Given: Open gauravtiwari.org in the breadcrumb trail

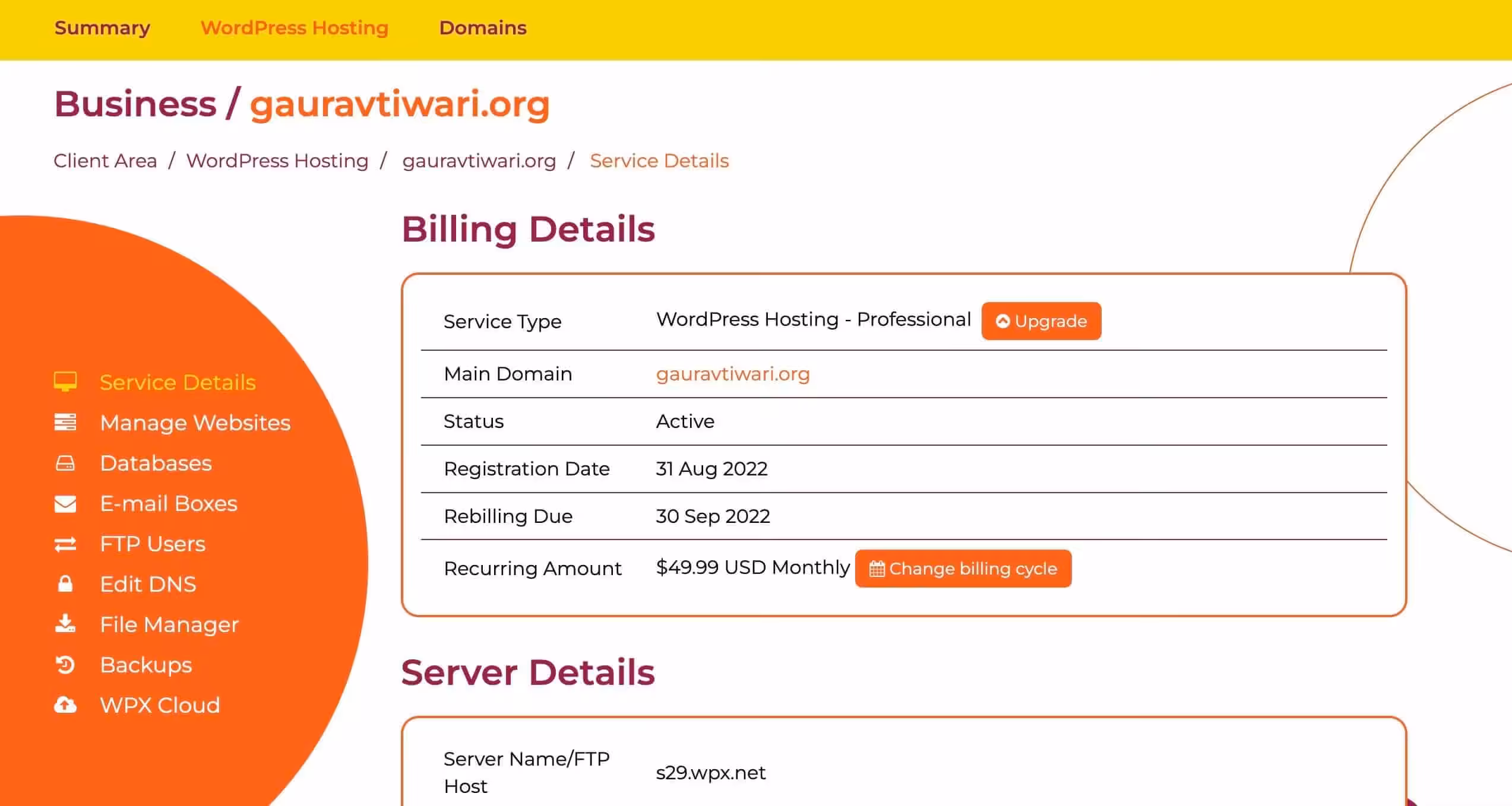Looking at the screenshot, I should pyautogui.click(x=479, y=161).
